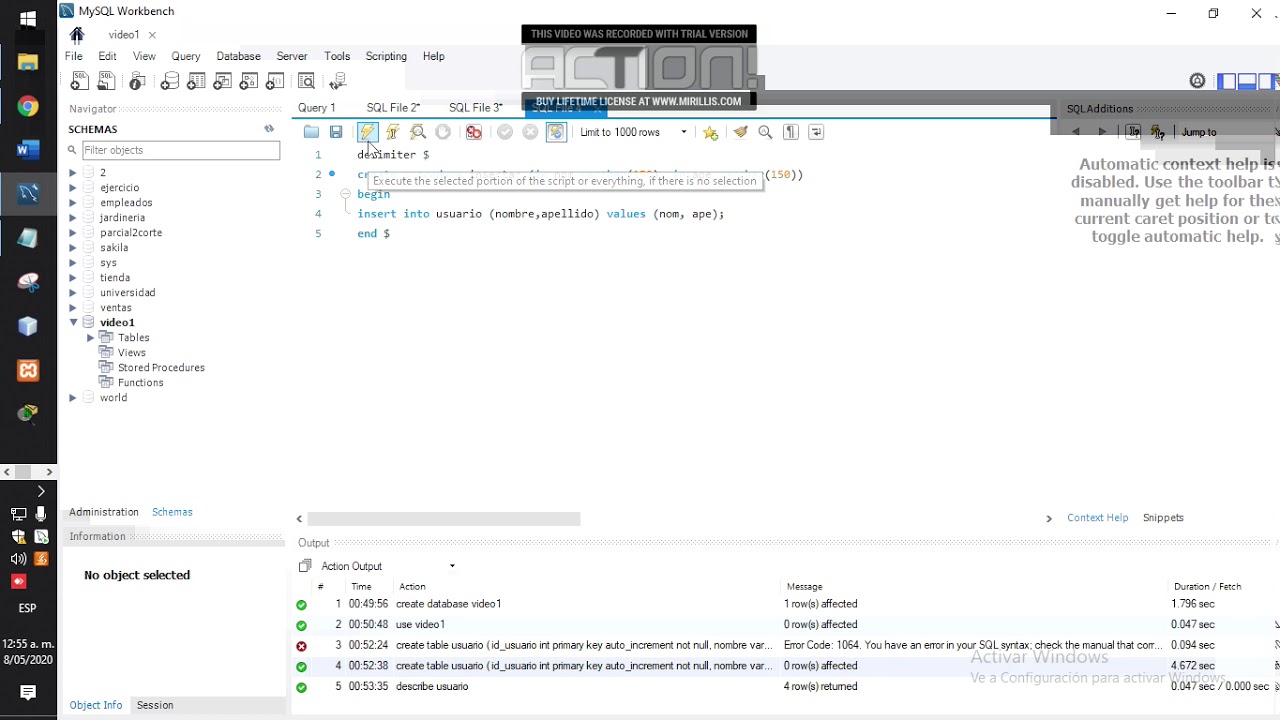Switch to the Session tab
Screen dimensions: 1280x720
point(155,705)
